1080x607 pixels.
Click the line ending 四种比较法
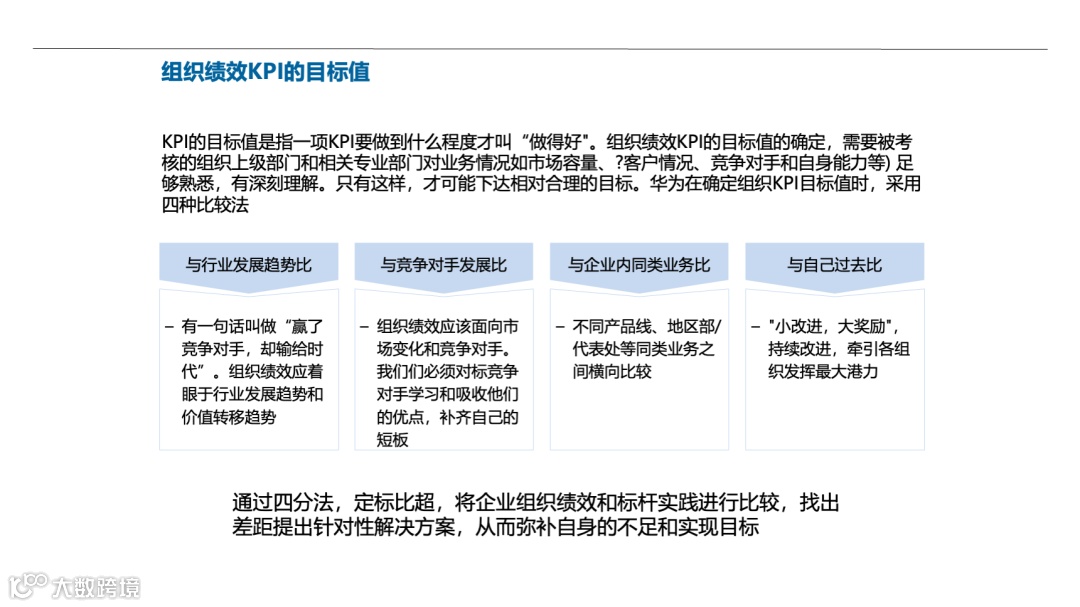[205, 205]
